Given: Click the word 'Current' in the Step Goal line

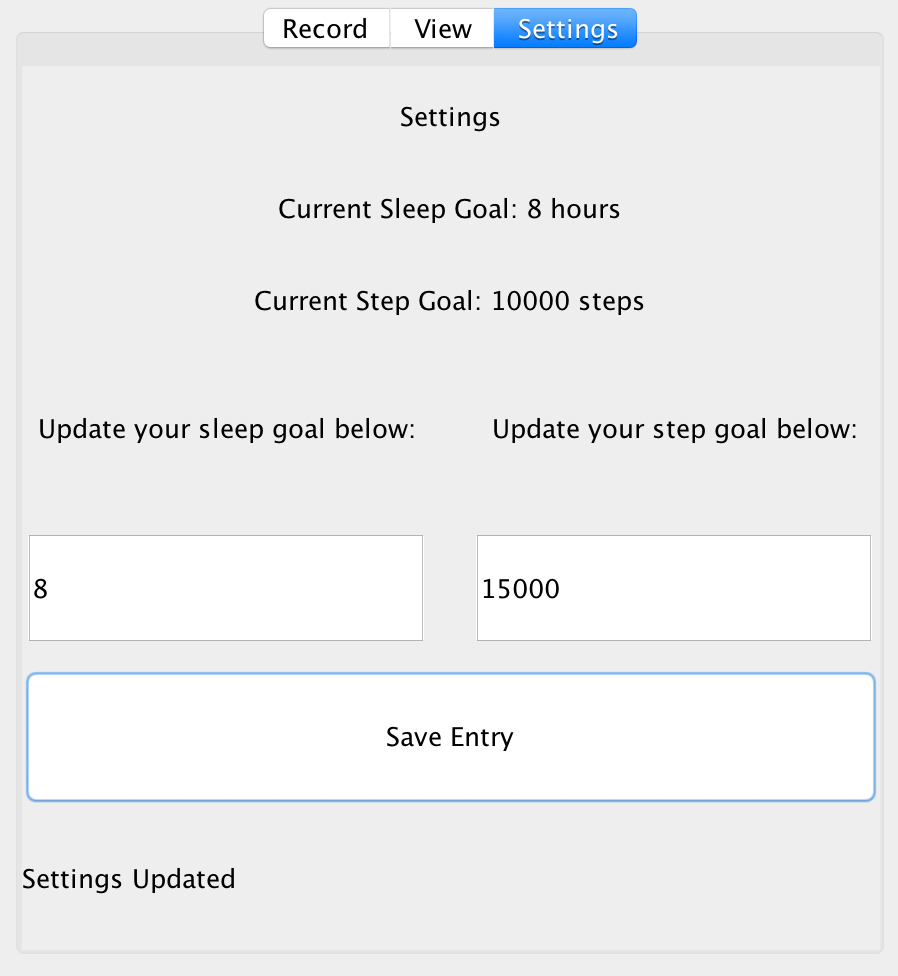Looking at the screenshot, I should point(301,301).
